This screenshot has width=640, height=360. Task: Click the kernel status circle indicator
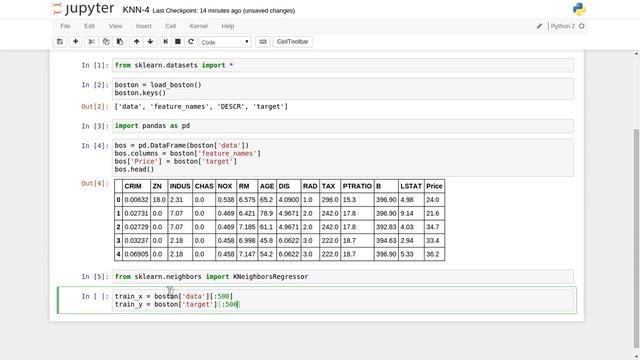pyautogui.click(x=582, y=26)
